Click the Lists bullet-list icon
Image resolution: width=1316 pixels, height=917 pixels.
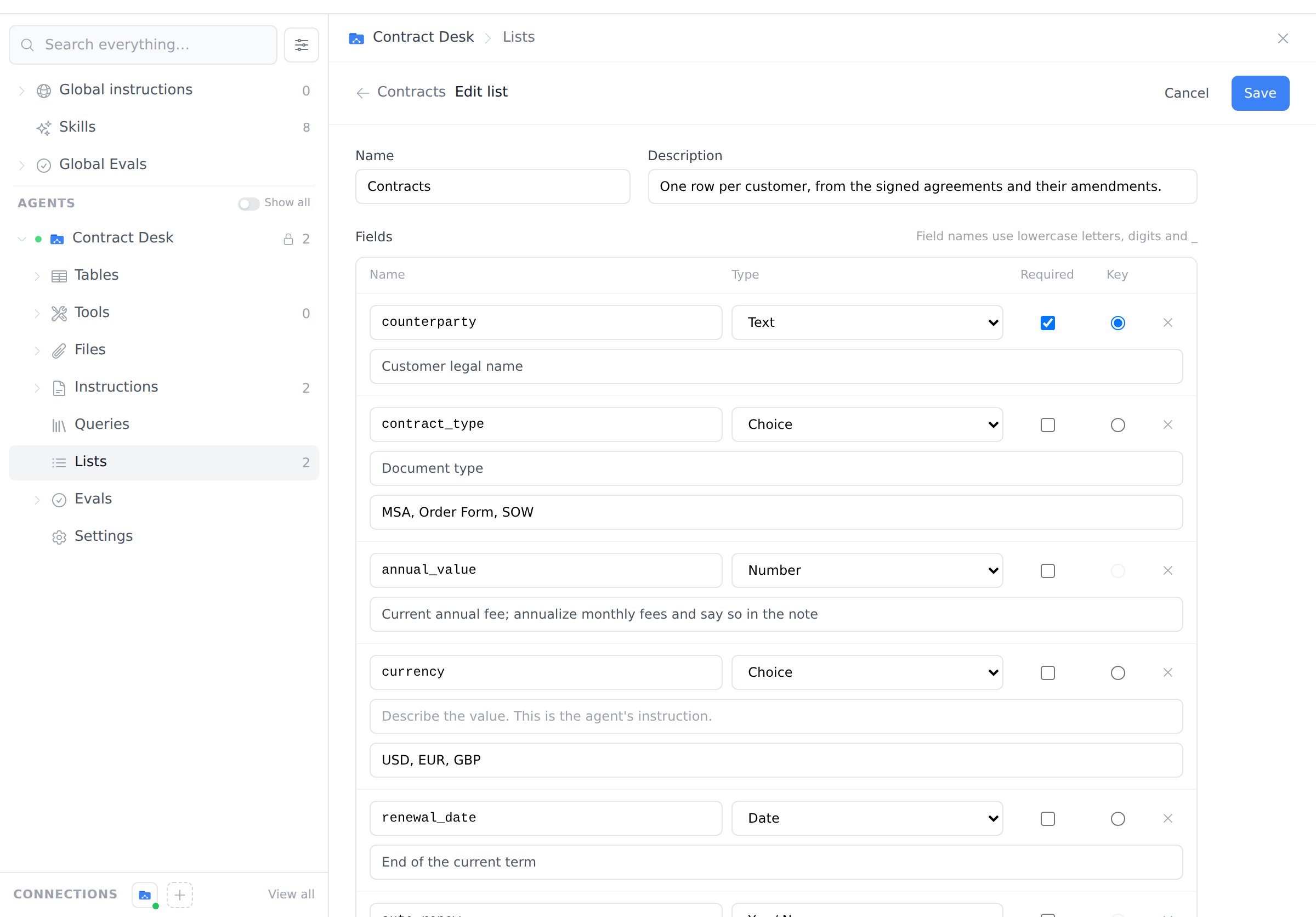tap(59, 462)
